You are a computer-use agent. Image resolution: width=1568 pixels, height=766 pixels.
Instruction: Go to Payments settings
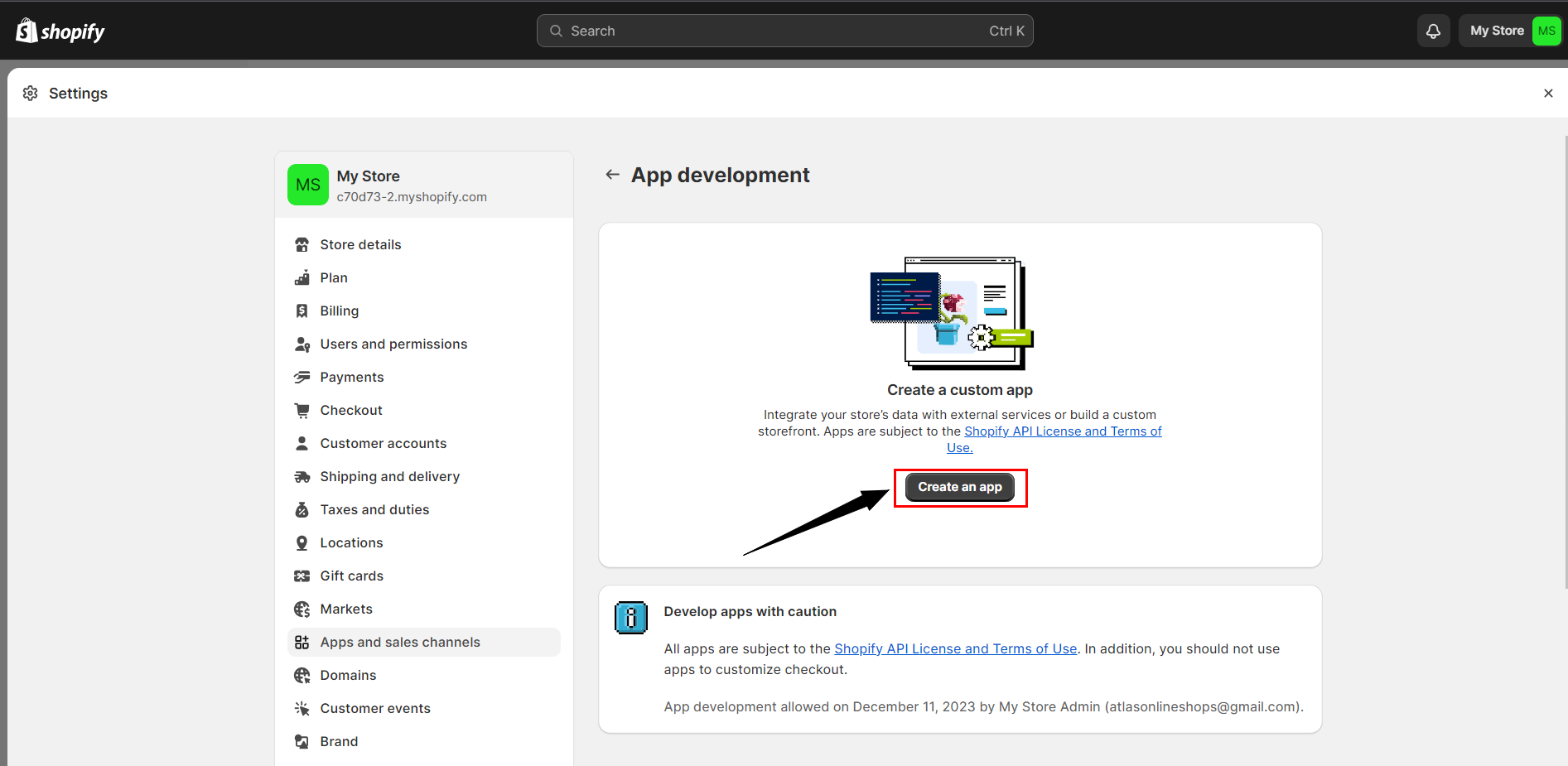352,378
